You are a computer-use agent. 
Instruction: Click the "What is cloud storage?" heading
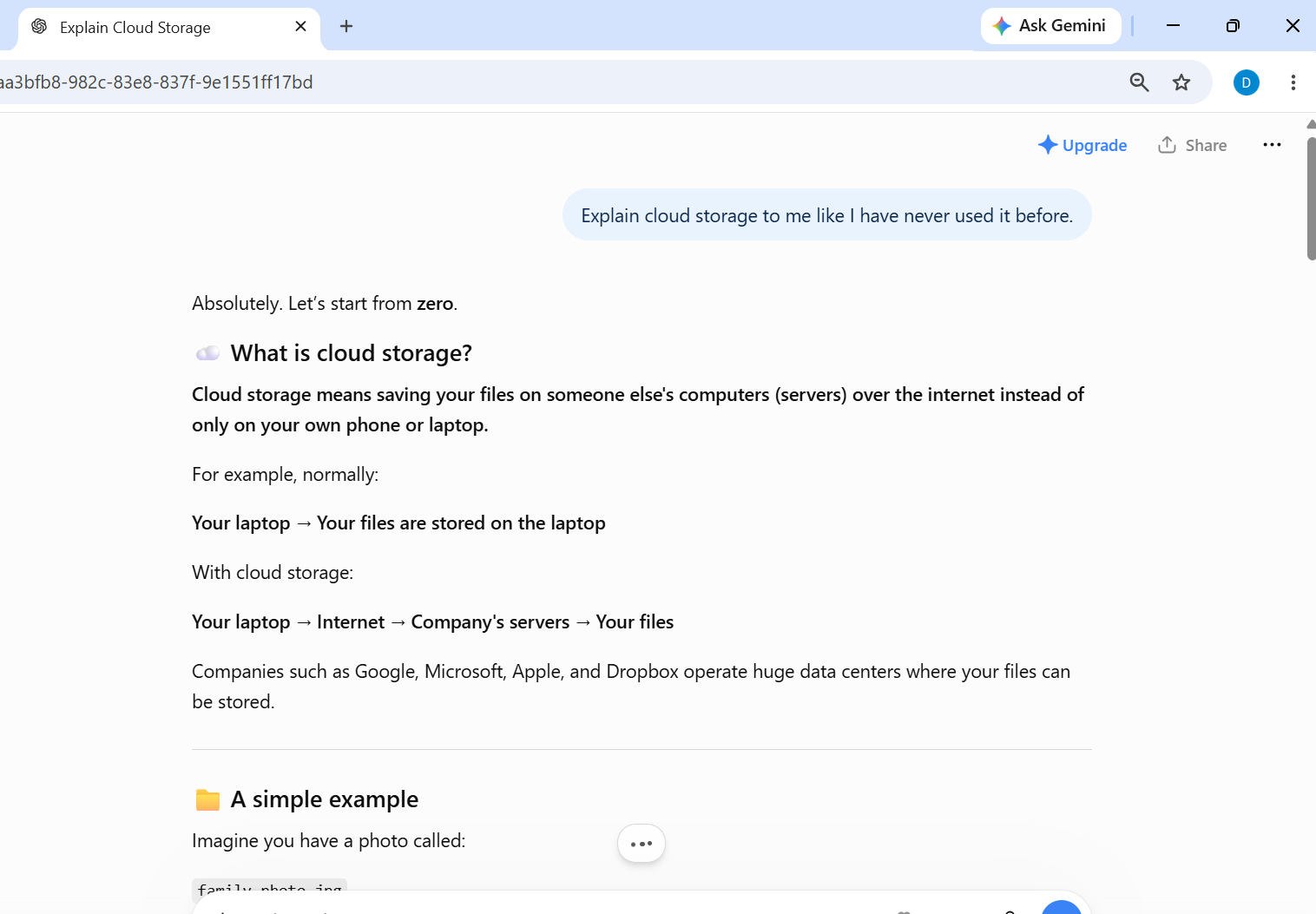point(352,353)
